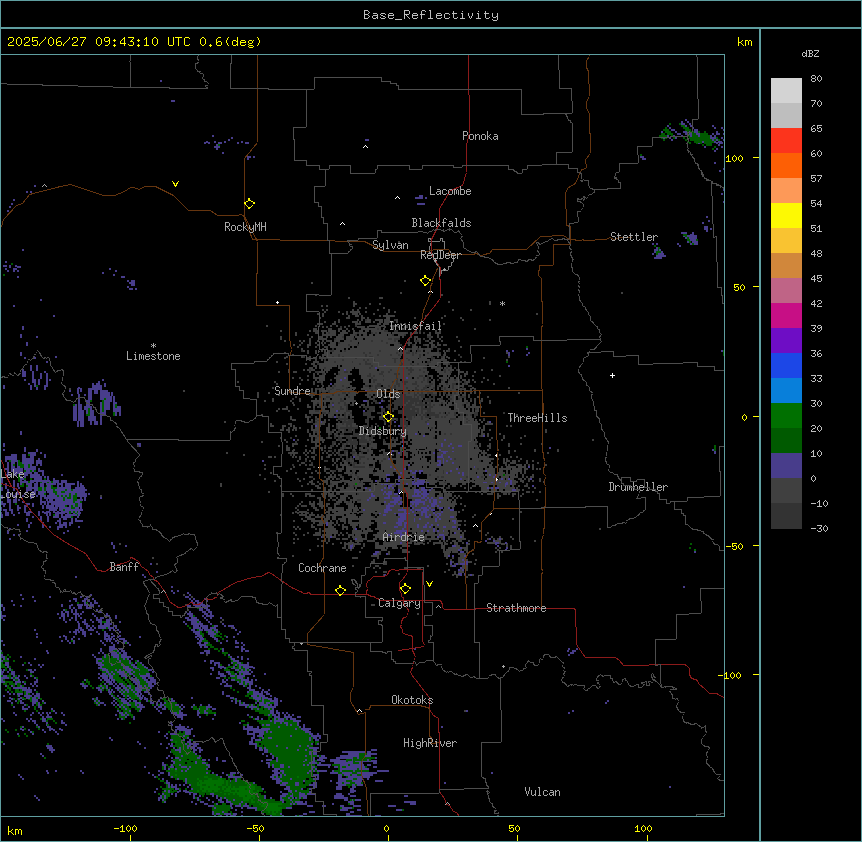This screenshot has height=842, width=862.
Task: Click the Blackfalds label
Action: tap(441, 223)
